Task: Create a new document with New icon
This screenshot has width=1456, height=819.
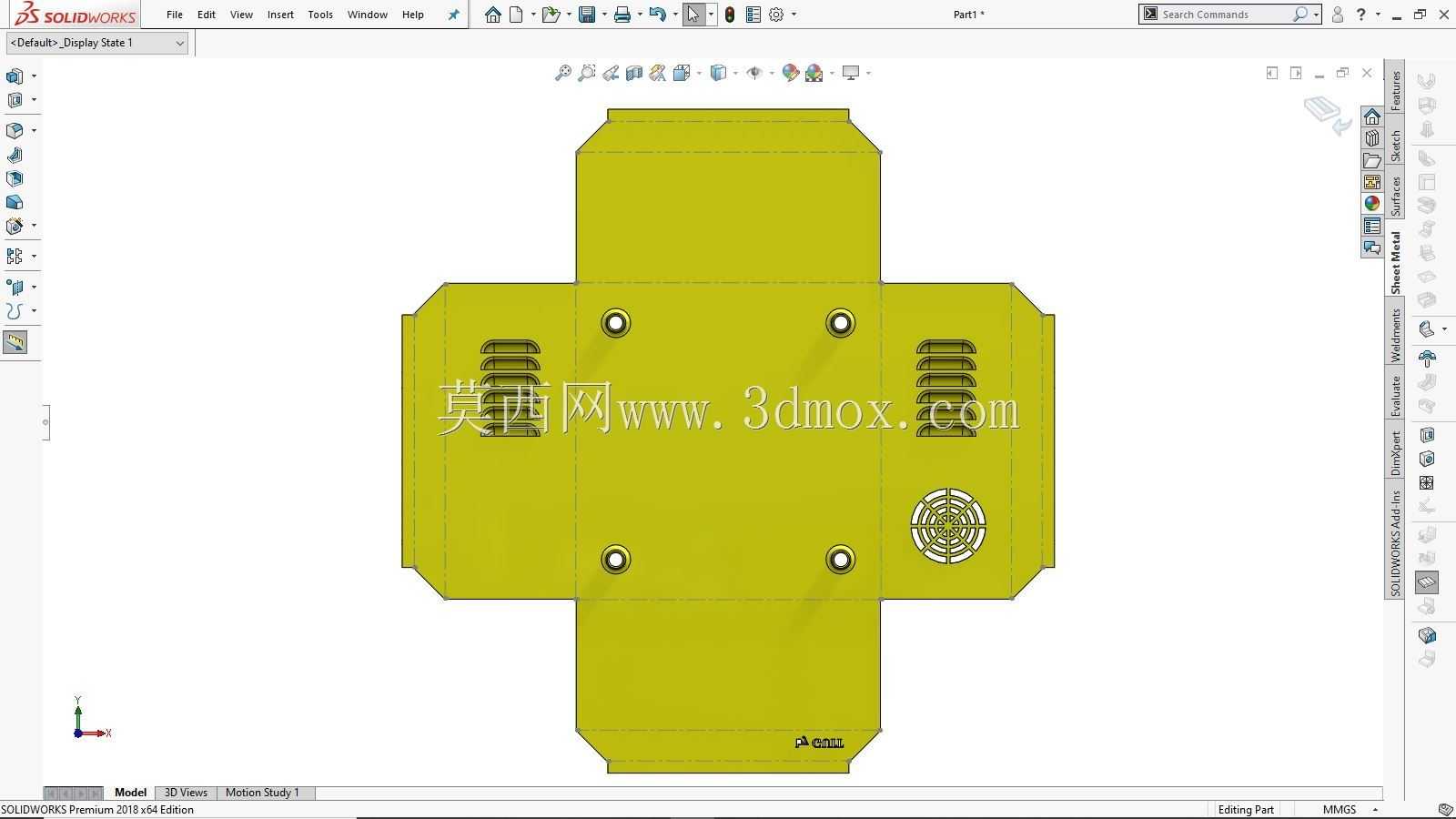Action: tap(517, 15)
